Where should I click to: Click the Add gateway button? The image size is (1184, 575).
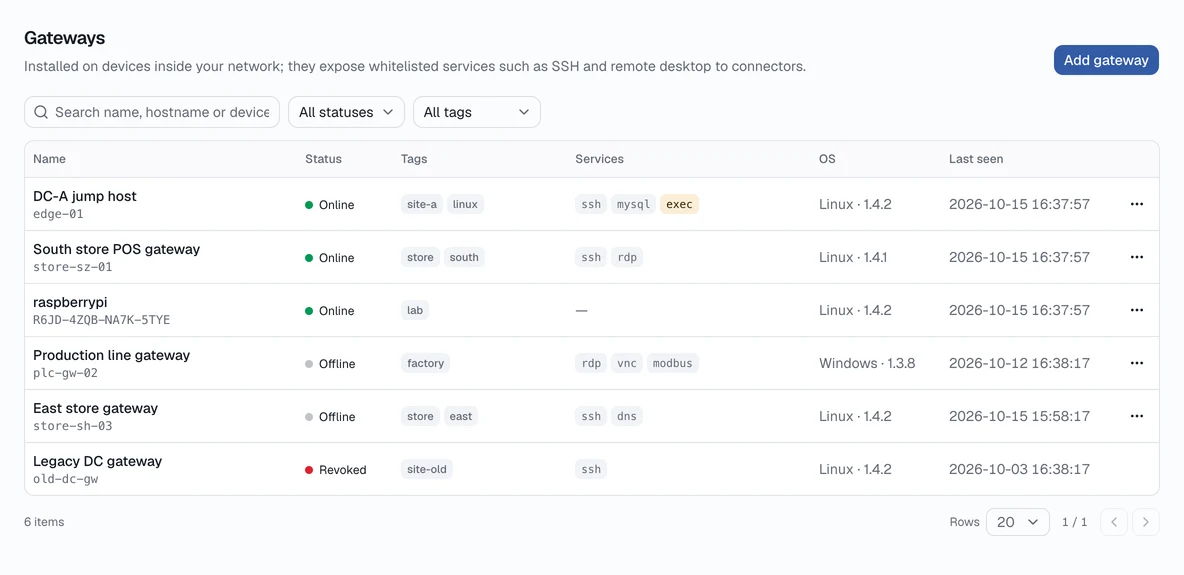(1105, 60)
